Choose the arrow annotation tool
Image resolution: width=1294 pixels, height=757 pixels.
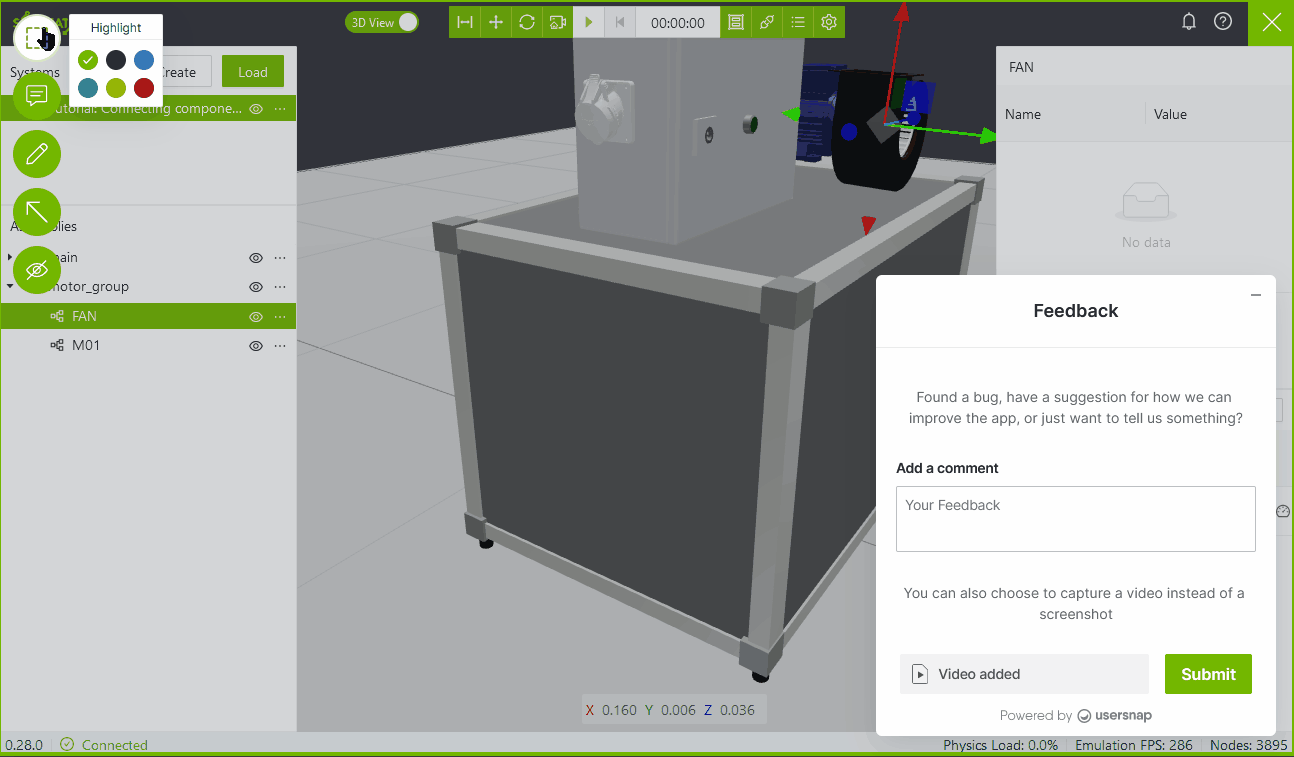coord(37,212)
